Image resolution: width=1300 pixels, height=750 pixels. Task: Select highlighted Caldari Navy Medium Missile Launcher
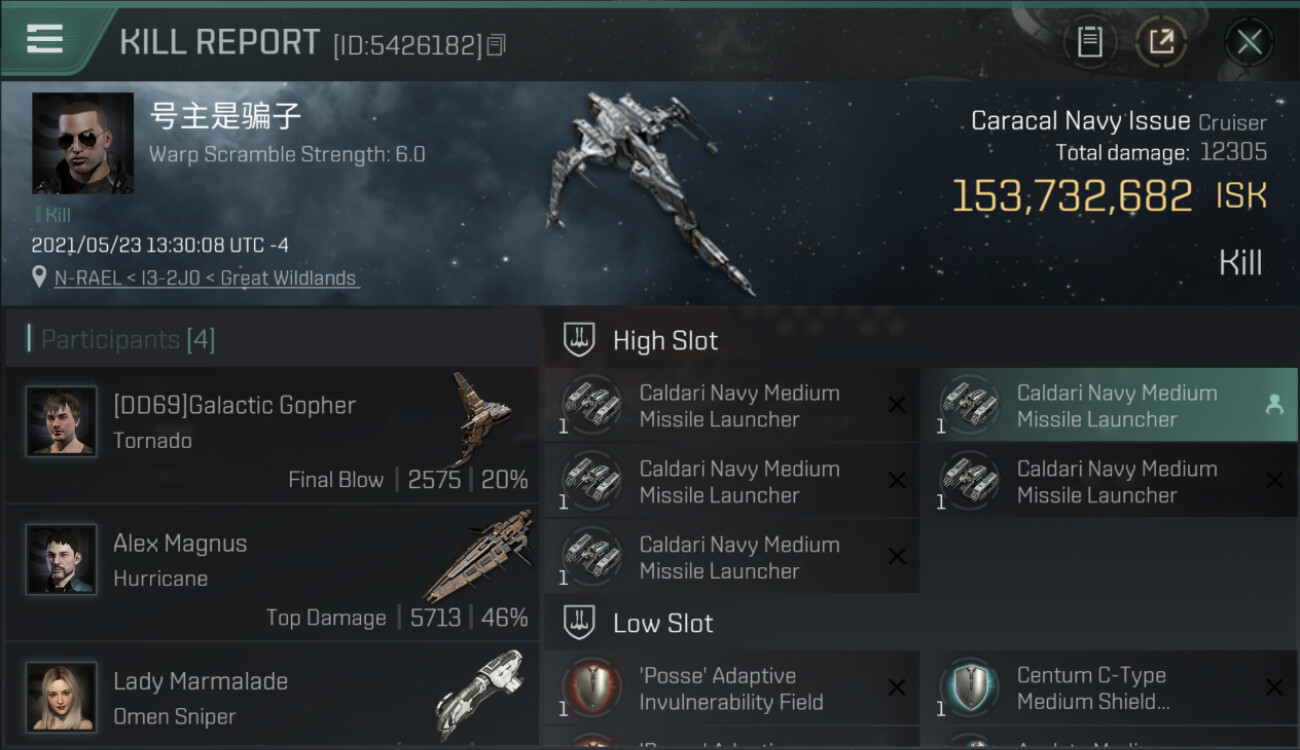pyautogui.click(x=1109, y=405)
